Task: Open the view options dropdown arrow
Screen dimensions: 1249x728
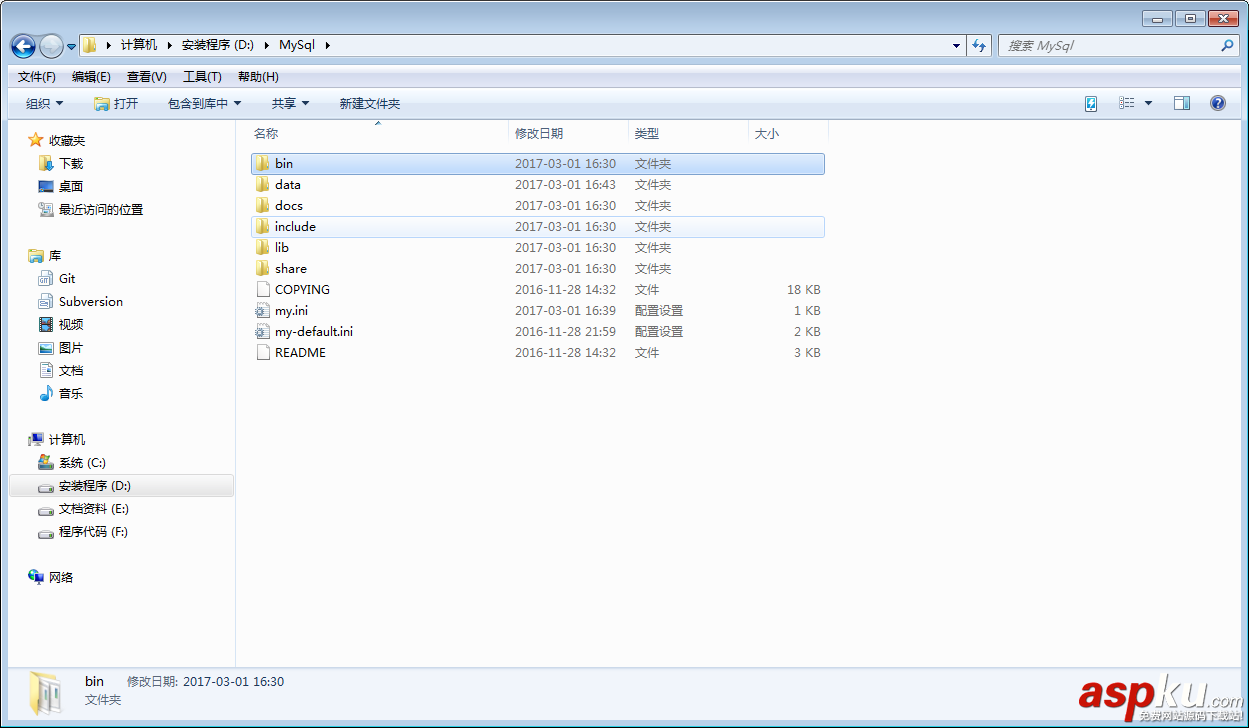Action: coord(1148,104)
